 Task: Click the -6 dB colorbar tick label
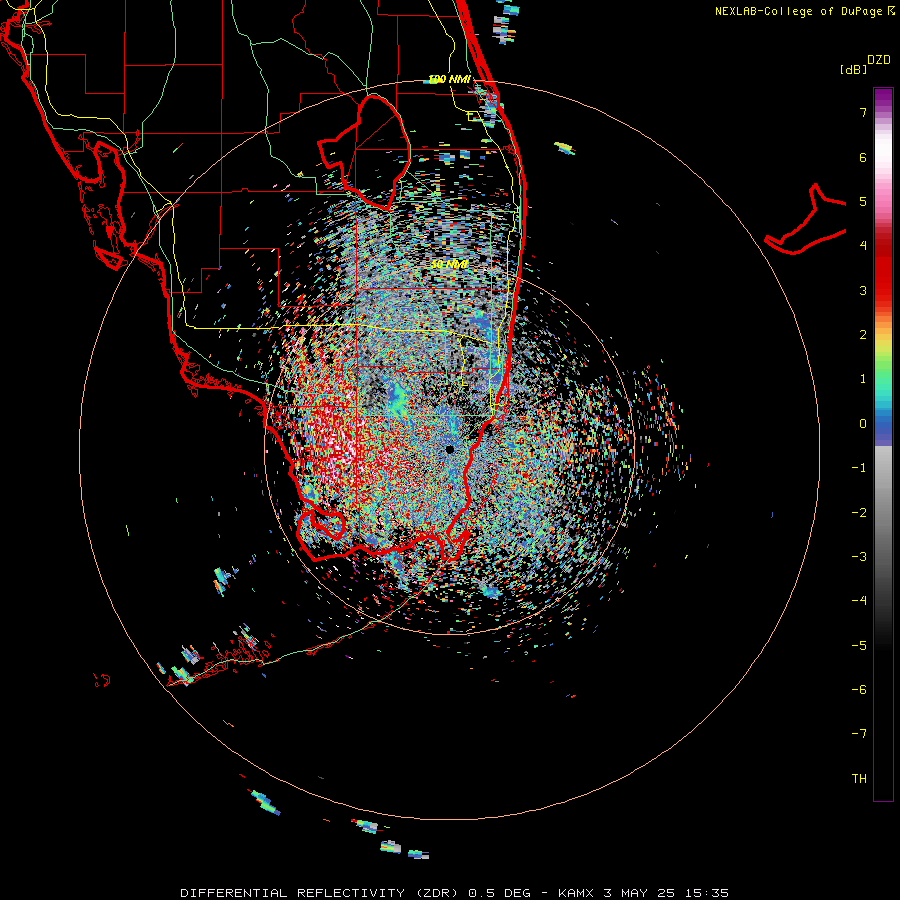[859, 690]
